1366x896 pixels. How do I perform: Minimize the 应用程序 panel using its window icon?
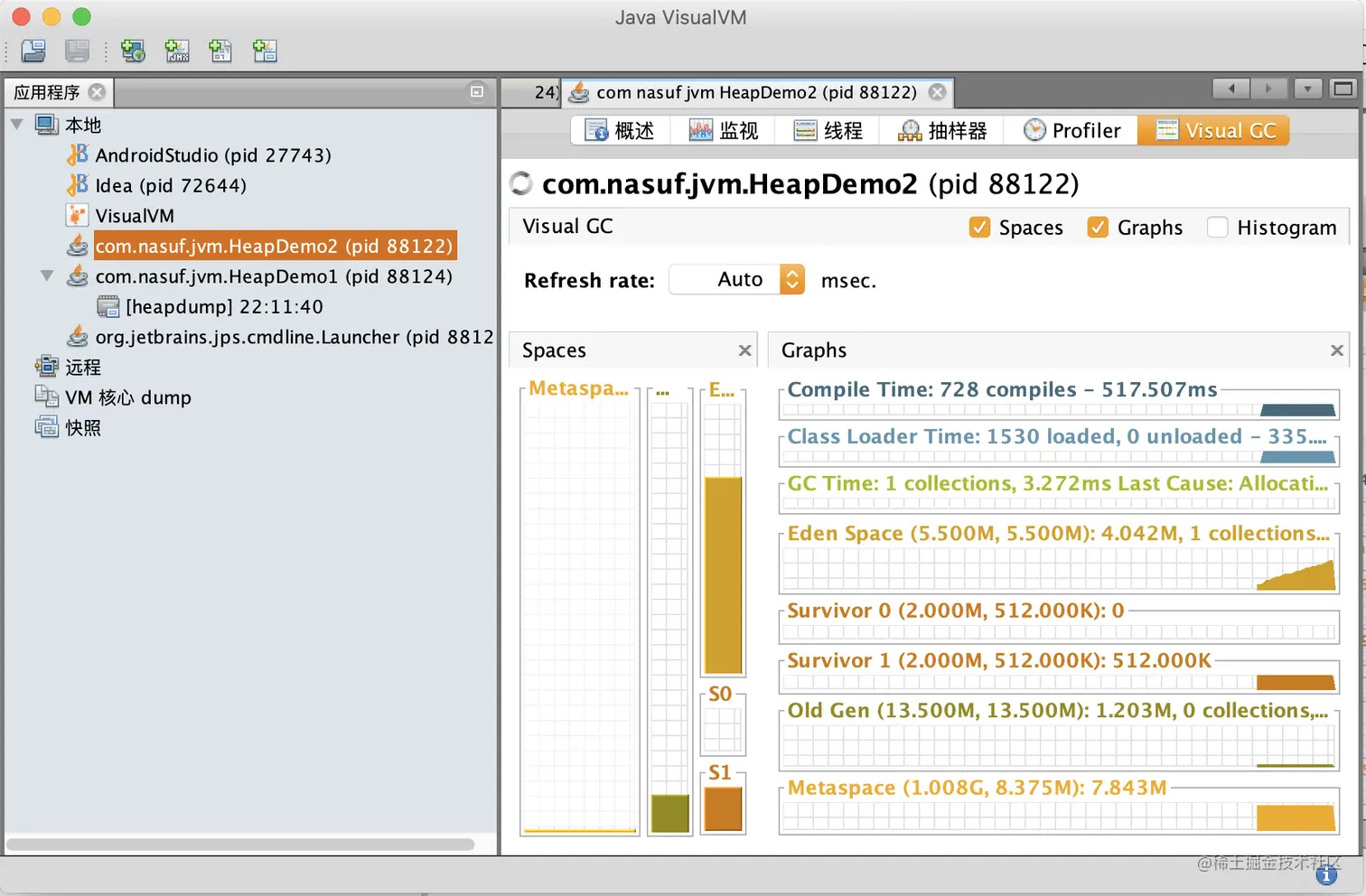tap(477, 91)
